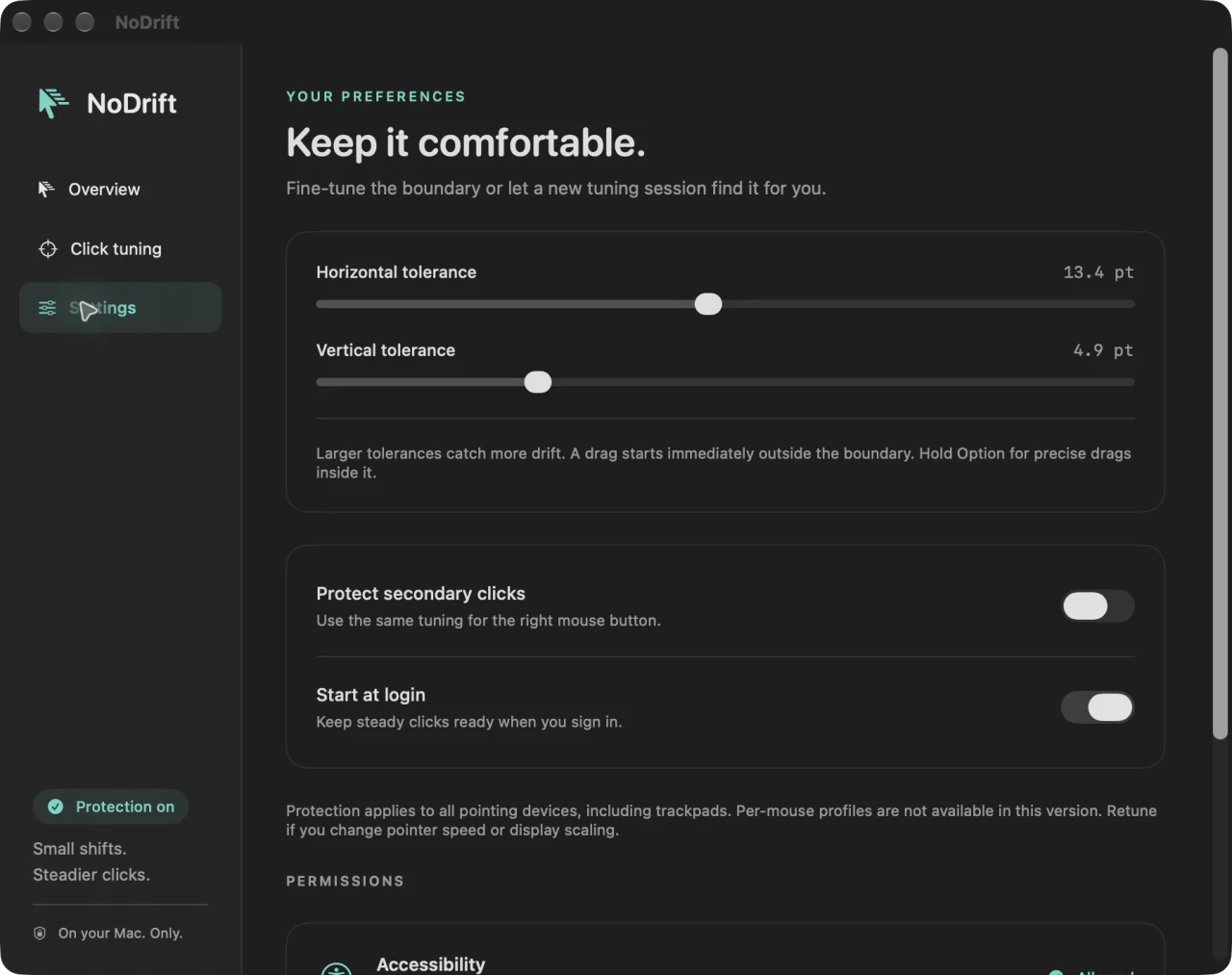Click the YOUR PREFERENCES label
This screenshot has height=975, width=1232.
376,96
